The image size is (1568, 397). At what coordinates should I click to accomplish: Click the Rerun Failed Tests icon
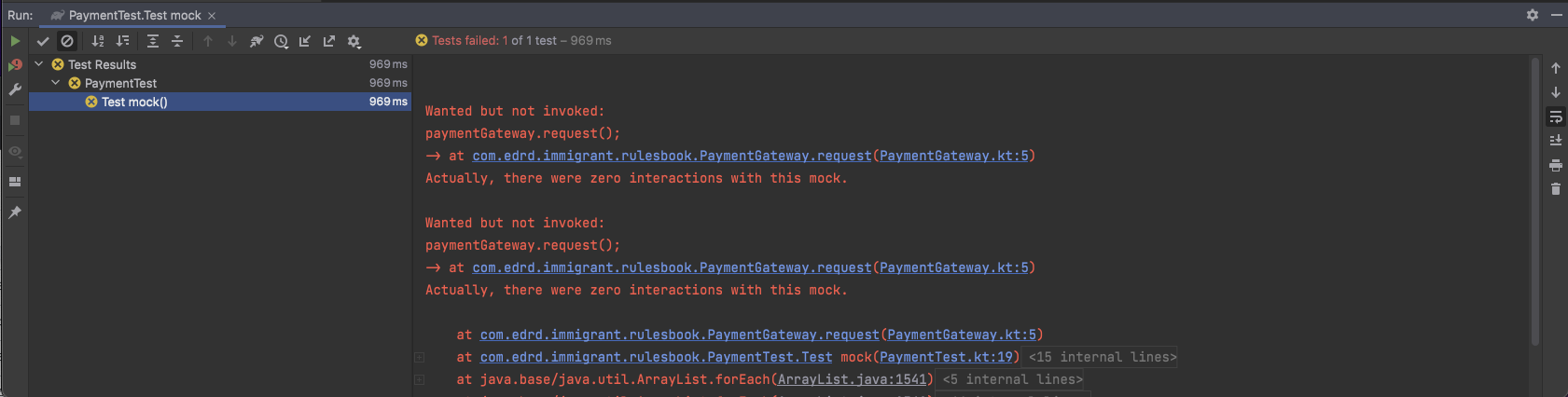pyautogui.click(x=15, y=65)
